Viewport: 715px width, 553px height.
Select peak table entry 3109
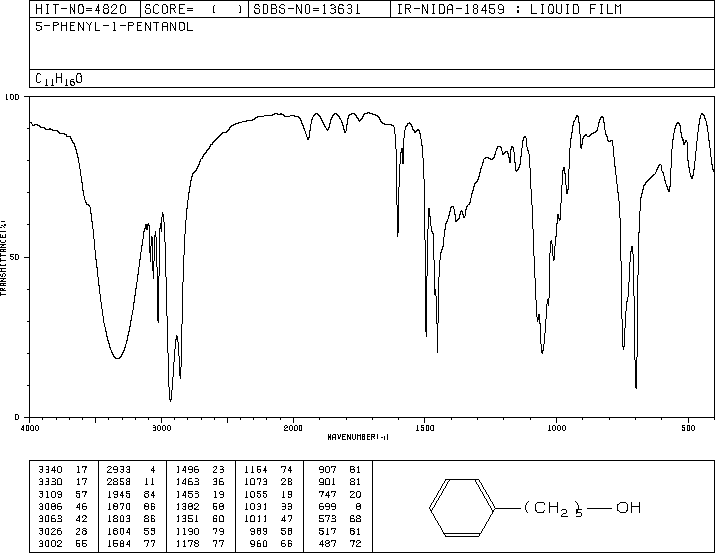(50, 494)
